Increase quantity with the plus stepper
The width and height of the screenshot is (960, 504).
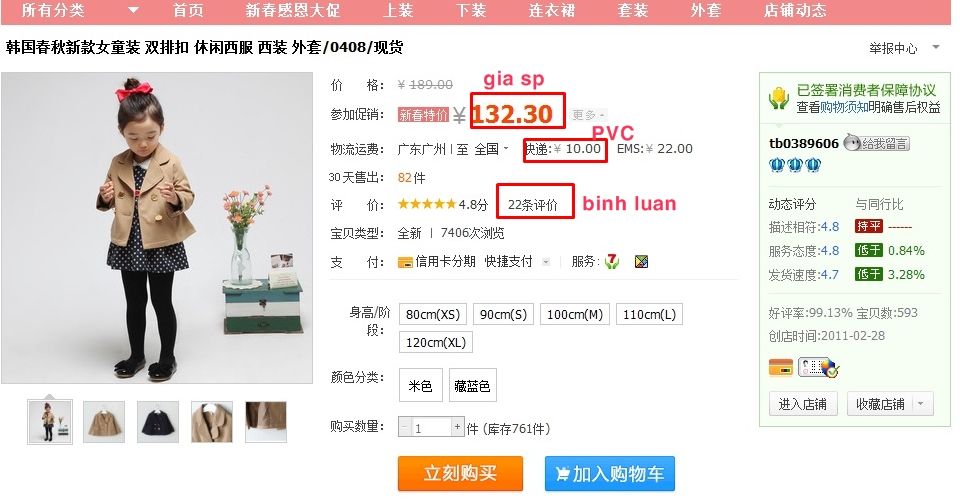(x=457, y=427)
